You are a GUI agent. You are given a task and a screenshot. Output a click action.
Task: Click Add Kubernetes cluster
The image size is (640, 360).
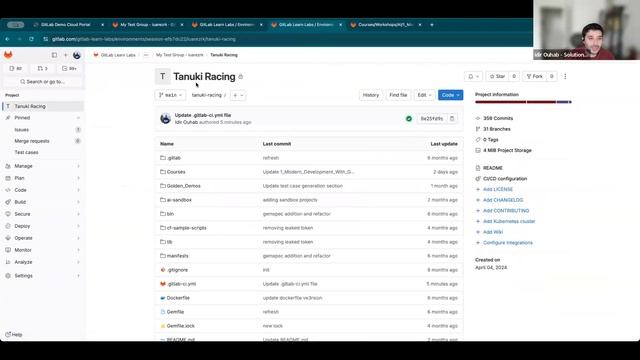click(509, 221)
